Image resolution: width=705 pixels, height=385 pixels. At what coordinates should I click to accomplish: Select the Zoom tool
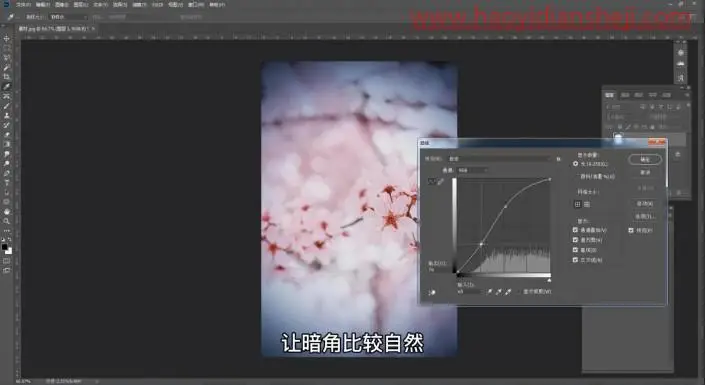[6, 221]
